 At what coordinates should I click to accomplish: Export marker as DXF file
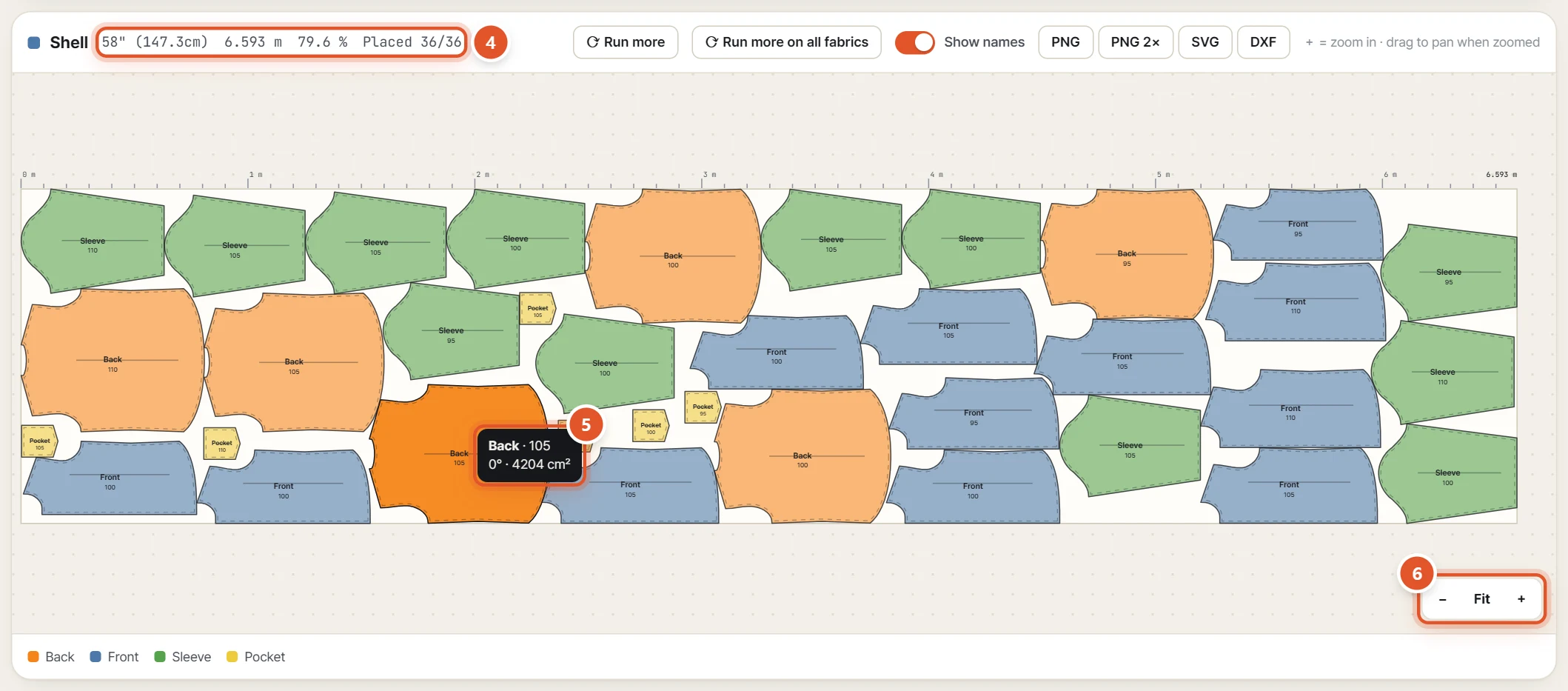pos(1263,42)
